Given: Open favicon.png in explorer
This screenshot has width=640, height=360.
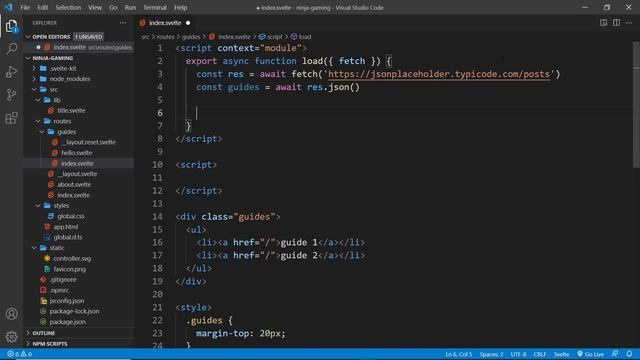Looking at the screenshot, I should (x=69, y=269).
